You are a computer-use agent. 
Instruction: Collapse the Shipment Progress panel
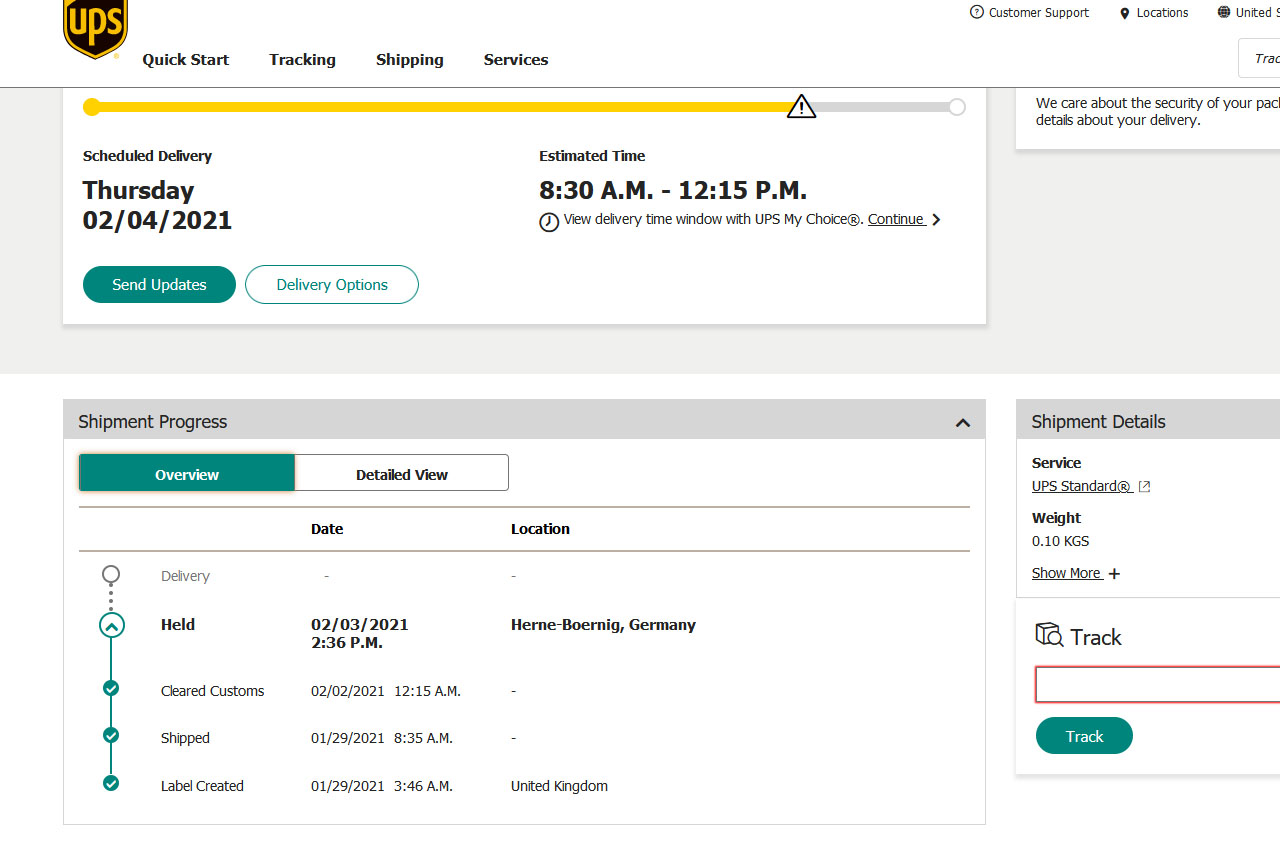coord(963,423)
